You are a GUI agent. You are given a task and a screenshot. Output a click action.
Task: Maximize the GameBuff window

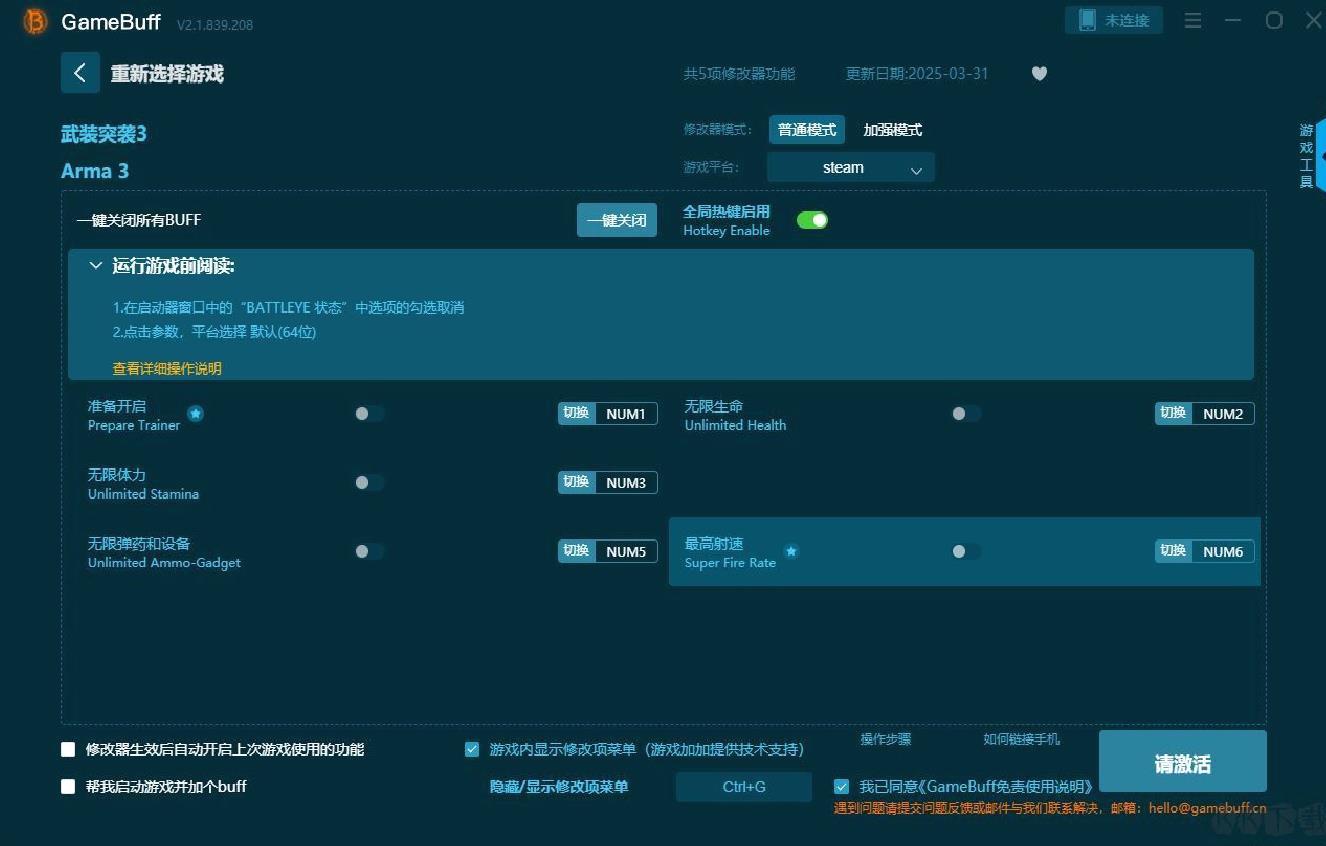pos(1274,20)
